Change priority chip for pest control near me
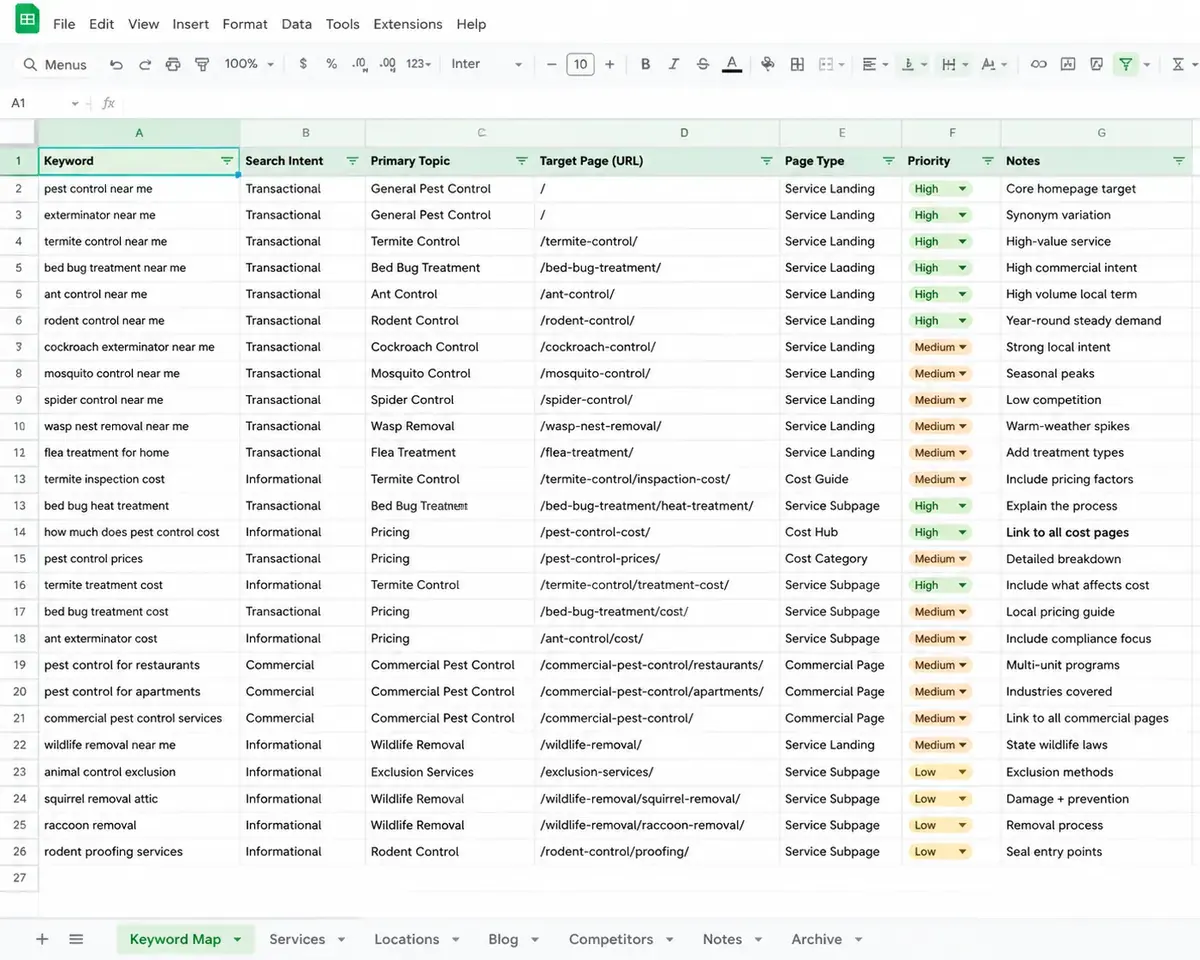This screenshot has width=1200, height=960. (x=939, y=188)
